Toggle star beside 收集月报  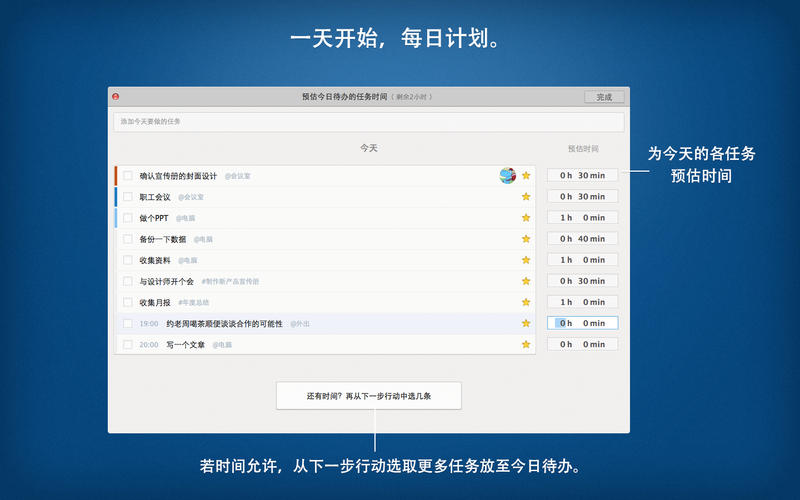point(526,302)
